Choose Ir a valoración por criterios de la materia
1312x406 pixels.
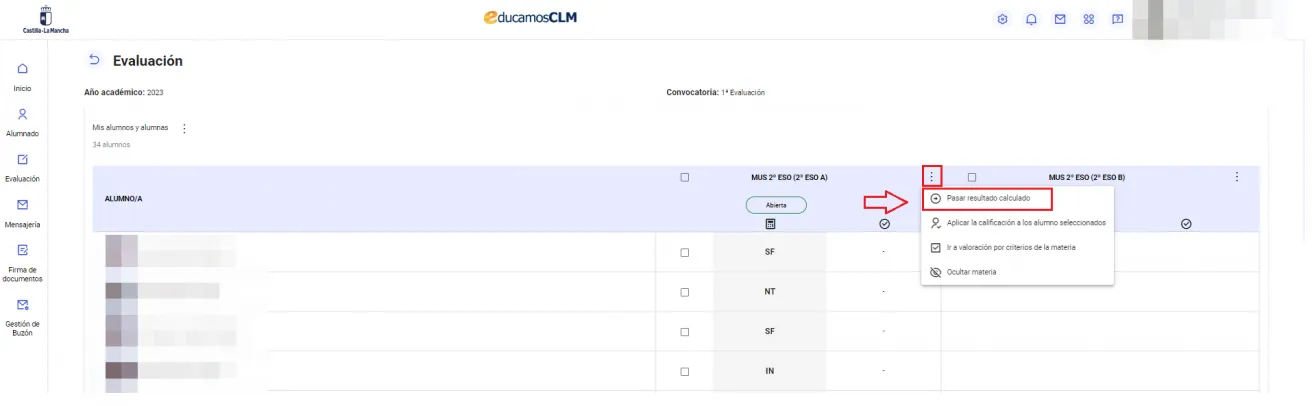(1017, 247)
